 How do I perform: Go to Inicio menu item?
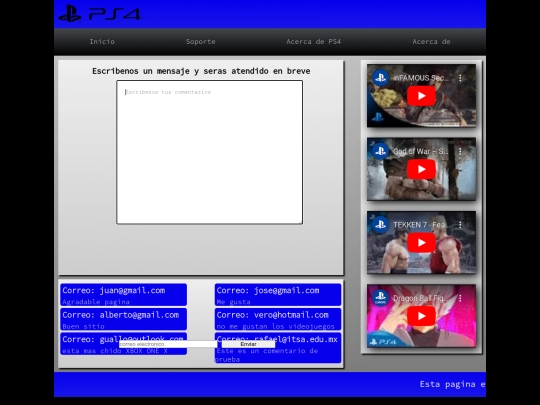click(102, 42)
